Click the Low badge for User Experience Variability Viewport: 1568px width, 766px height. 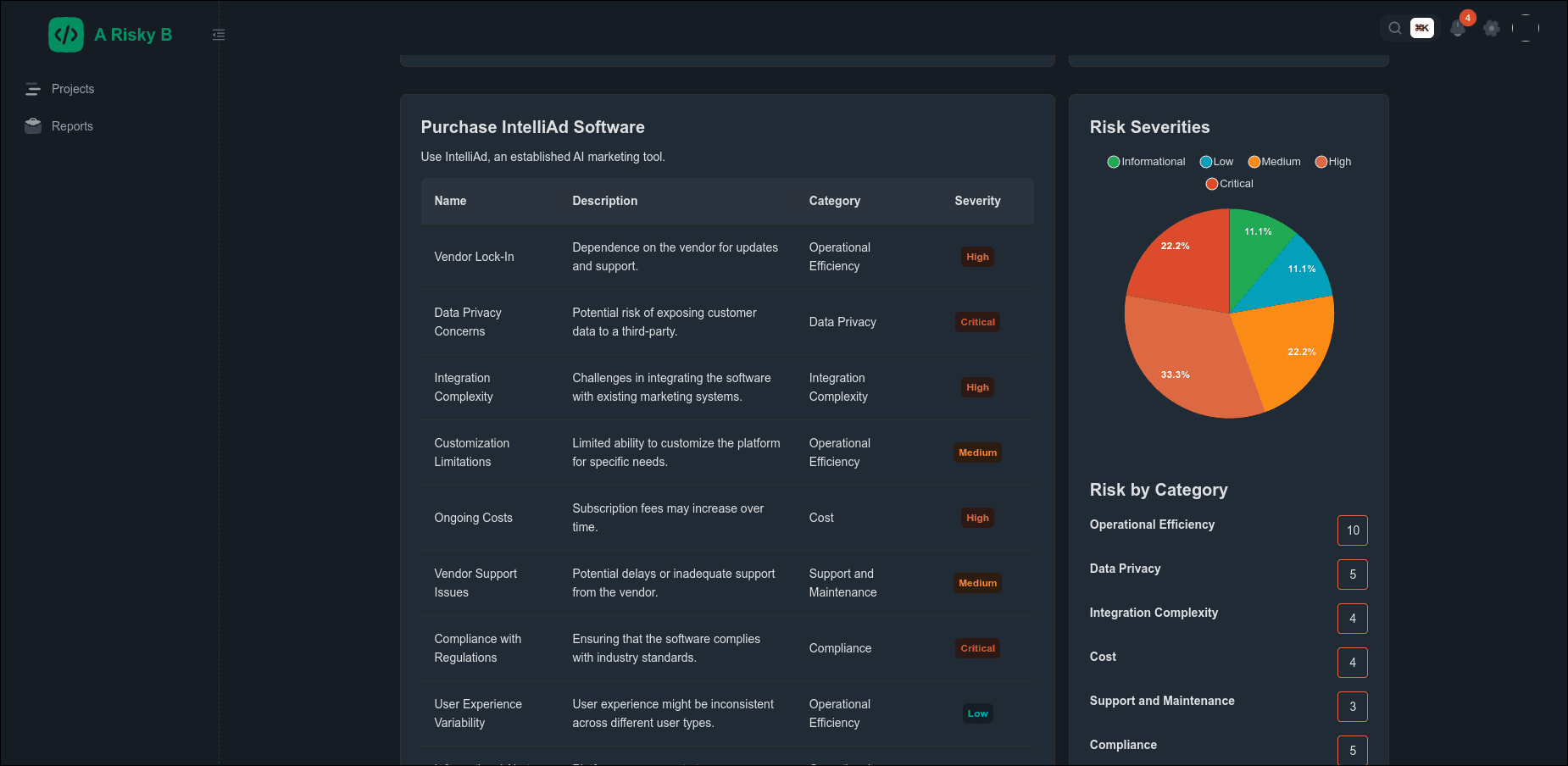[x=977, y=713]
